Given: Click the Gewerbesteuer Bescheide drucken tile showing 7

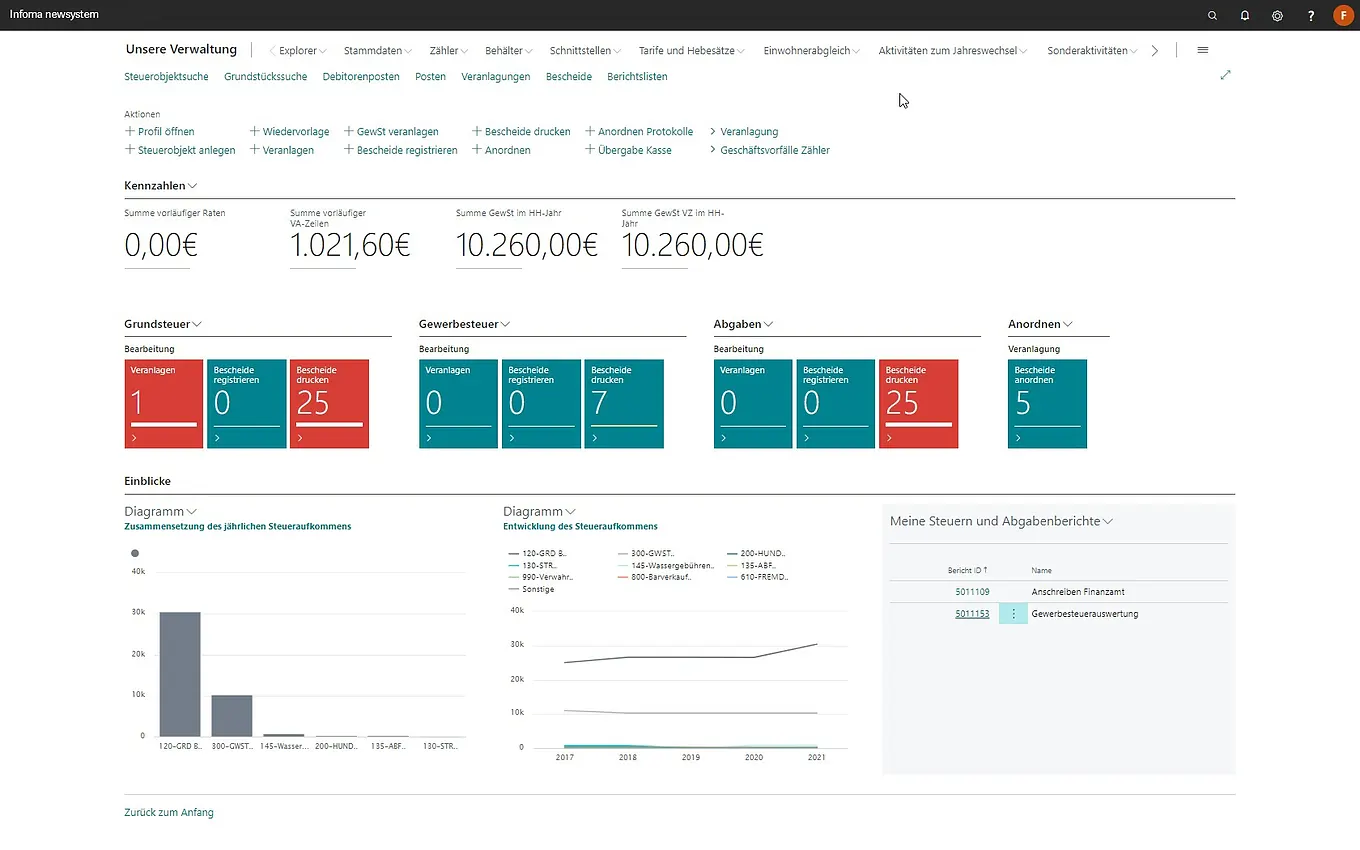Looking at the screenshot, I should click(x=623, y=404).
